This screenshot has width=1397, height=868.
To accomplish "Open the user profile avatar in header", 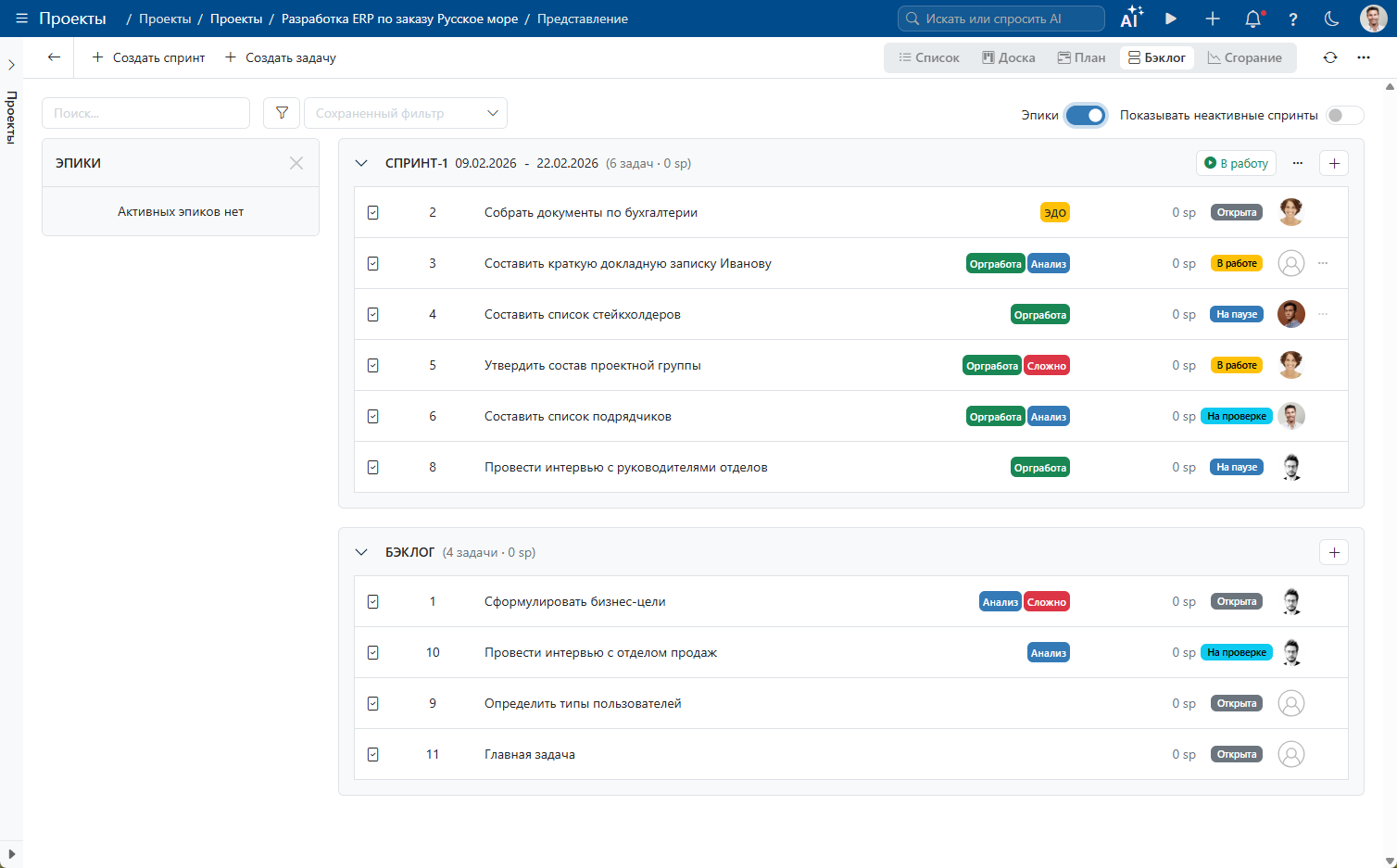I will (x=1374, y=19).
